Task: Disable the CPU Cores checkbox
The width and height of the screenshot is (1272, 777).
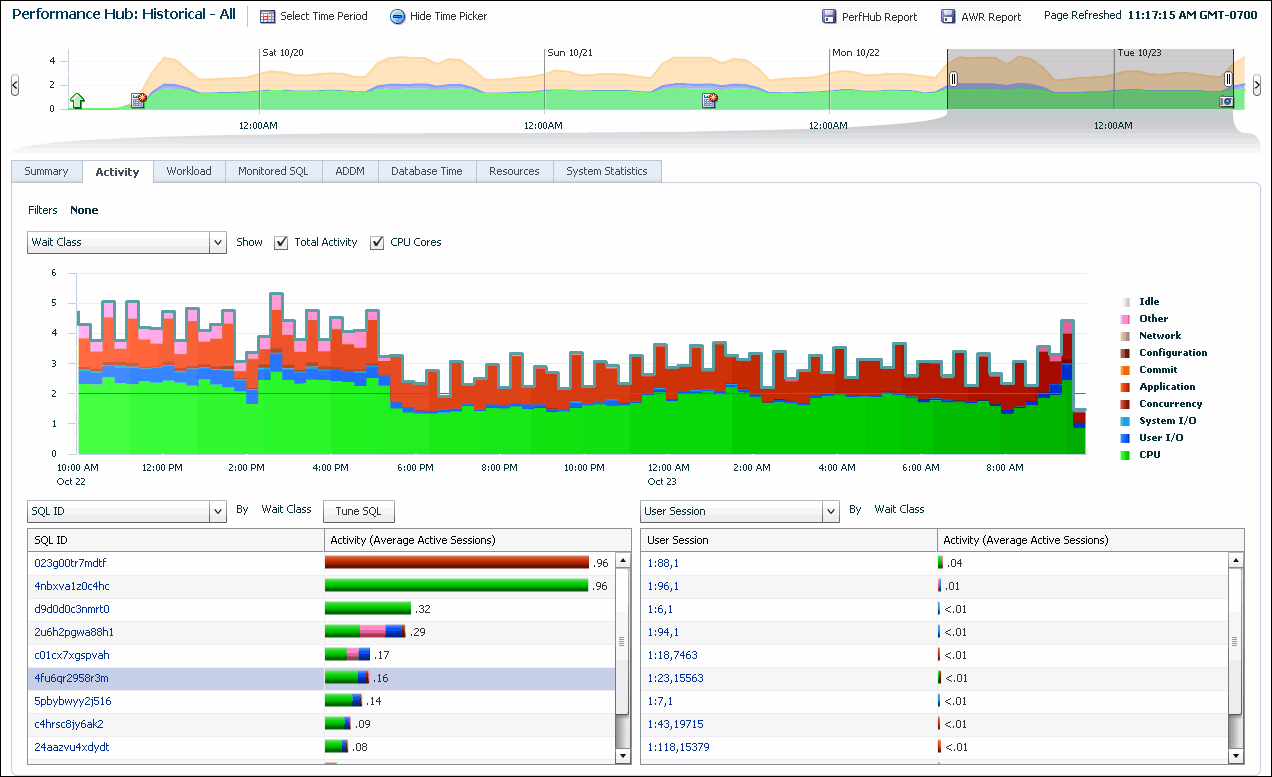Action: pyautogui.click(x=377, y=243)
